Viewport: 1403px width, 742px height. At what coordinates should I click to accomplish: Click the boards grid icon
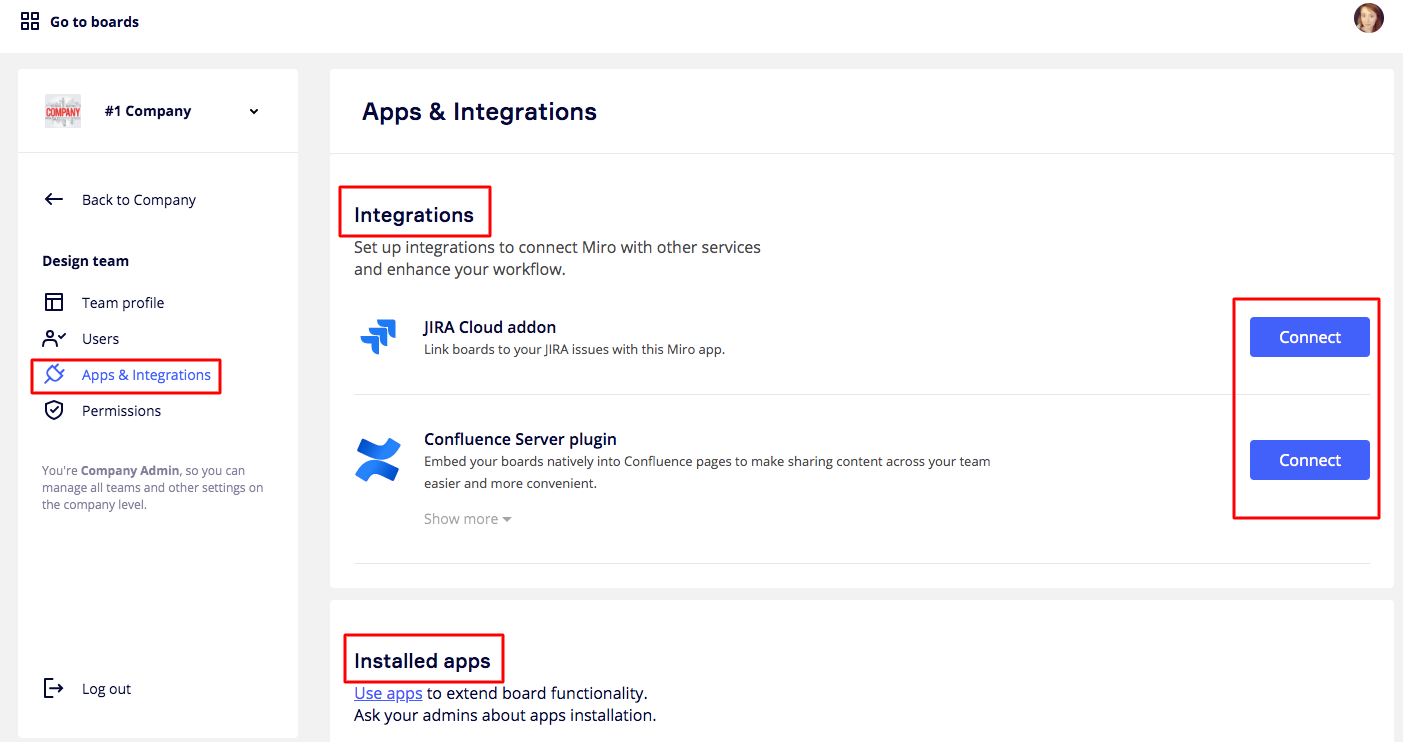[30, 21]
